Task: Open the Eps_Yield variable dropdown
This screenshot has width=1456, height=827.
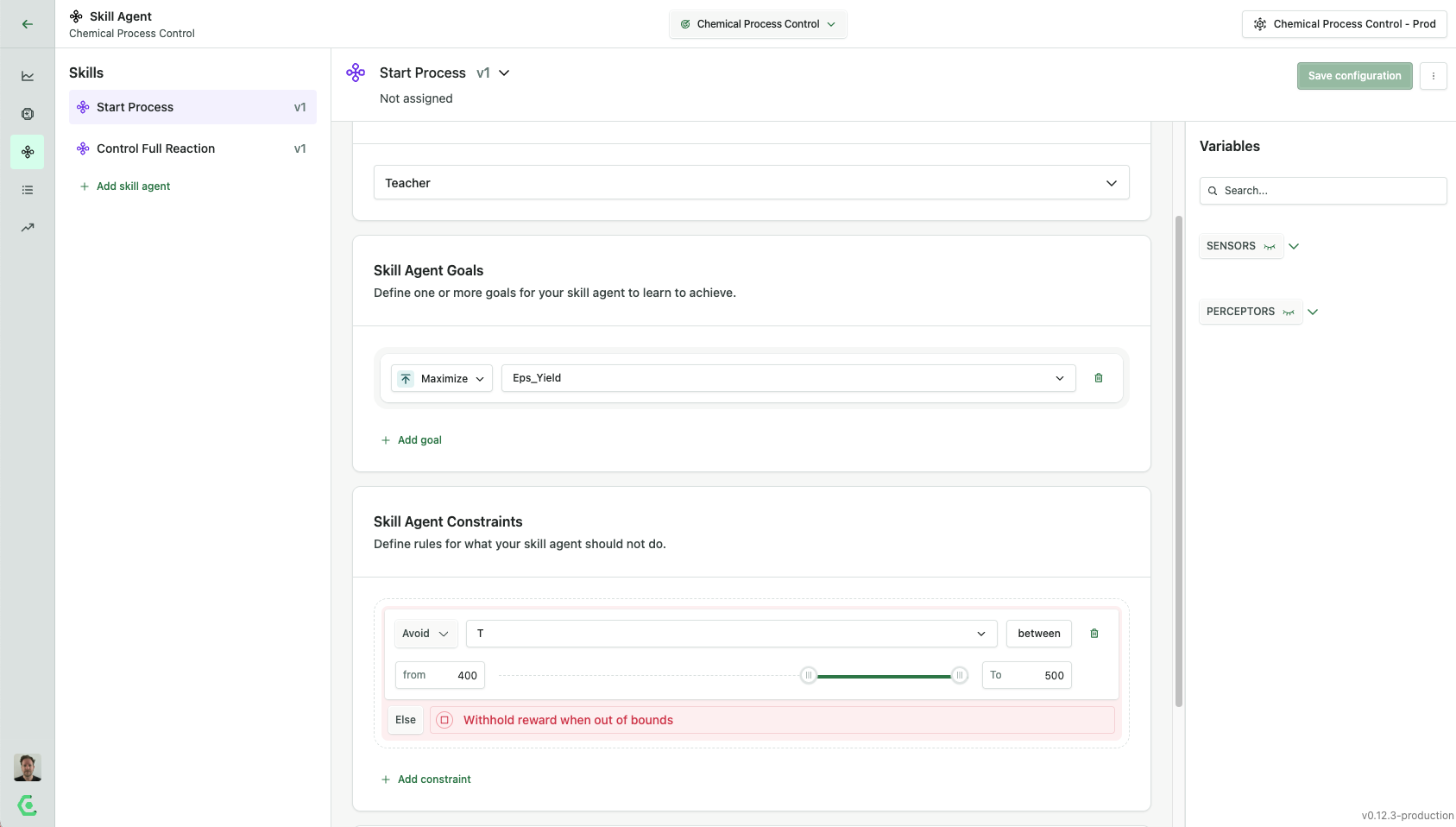Action: click(x=789, y=378)
